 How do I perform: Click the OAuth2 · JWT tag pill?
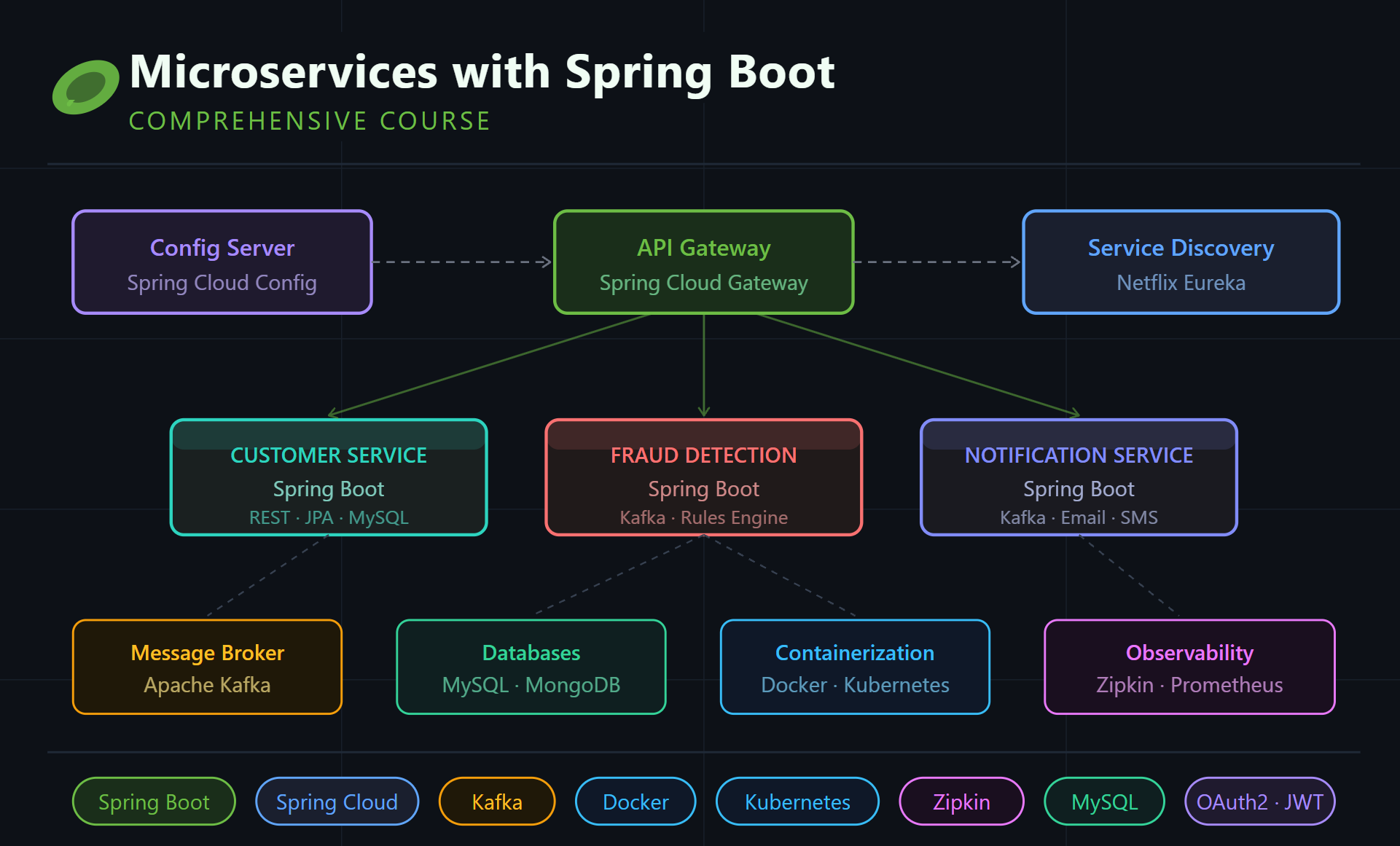(x=1260, y=802)
